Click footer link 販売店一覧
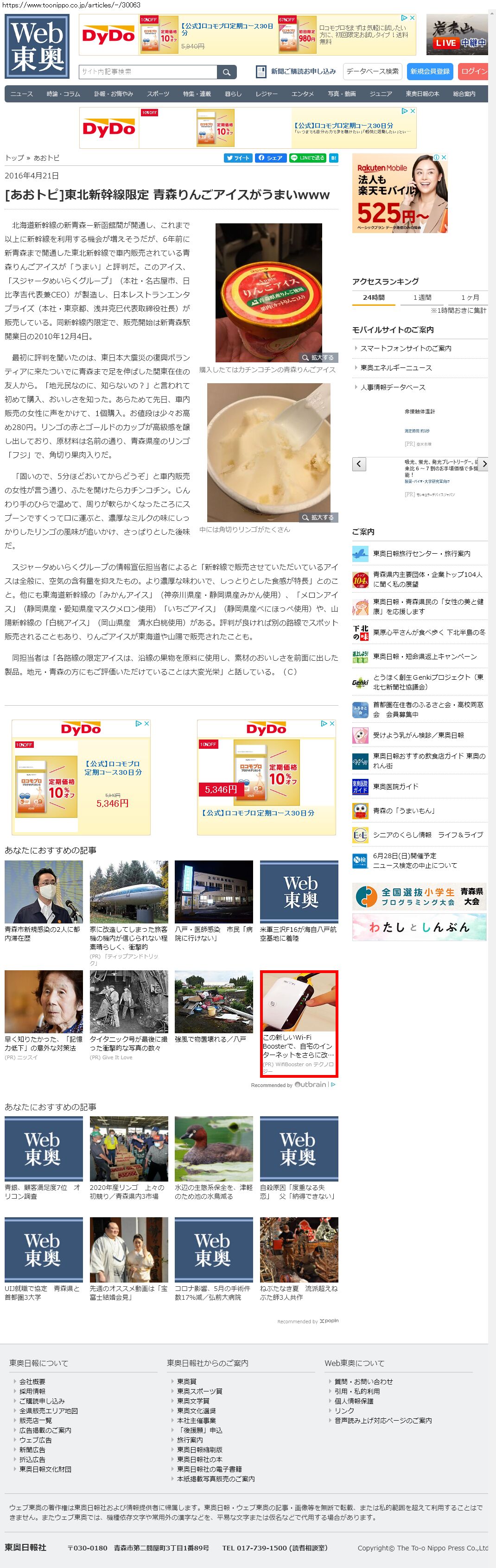The height and width of the screenshot is (1568, 496). (35, 1421)
